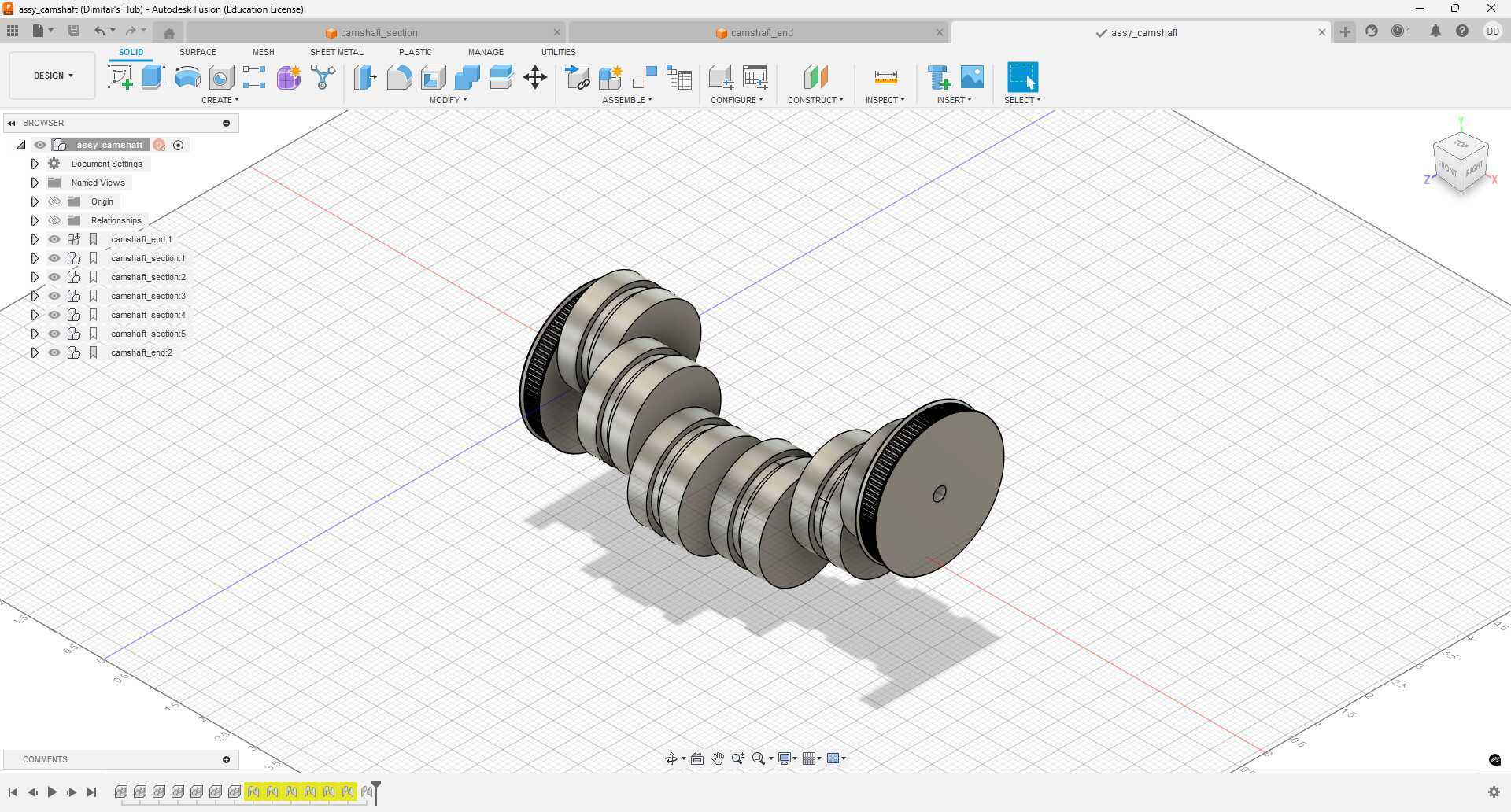Image resolution: width=1511 pixels, height=812 pixels.
Task: Open the Autodesk Fusion help button
Action: 1463,31
